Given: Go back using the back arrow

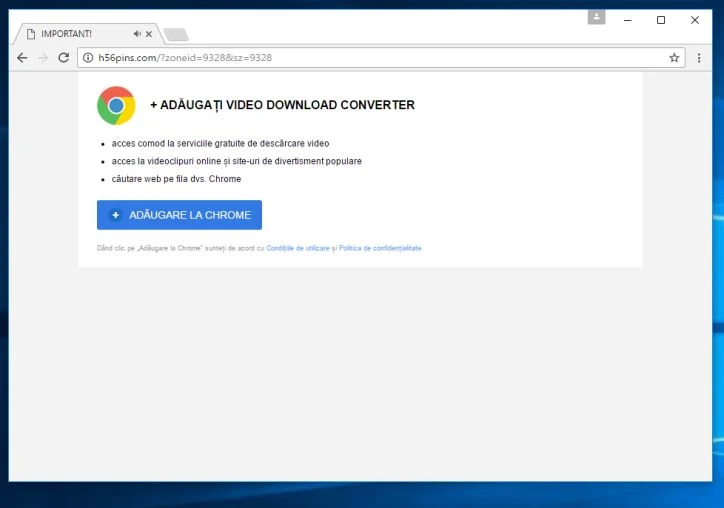Looking at the screenshot, I should tap(22, 58).
